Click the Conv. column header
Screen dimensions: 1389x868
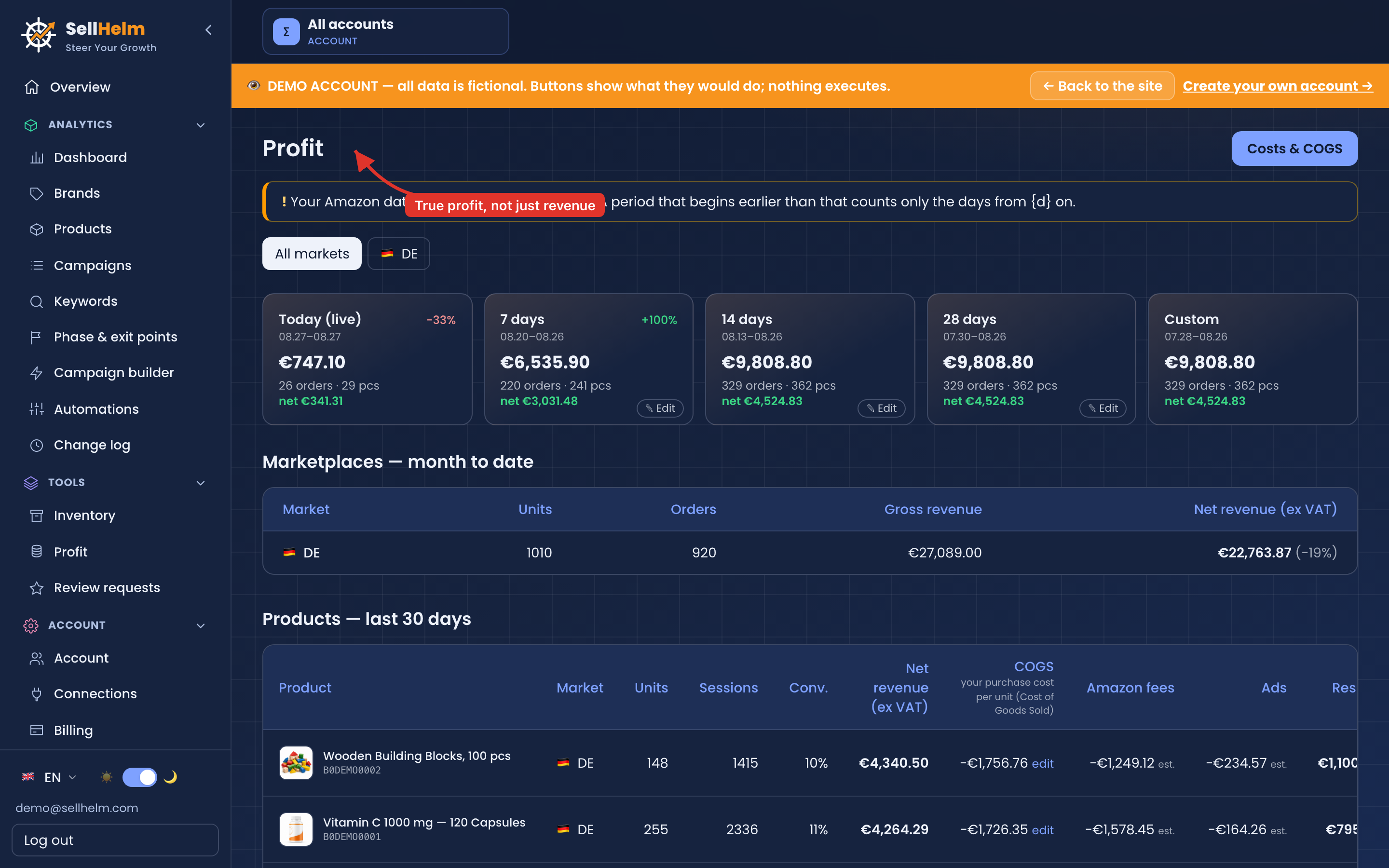click(808, 688)
